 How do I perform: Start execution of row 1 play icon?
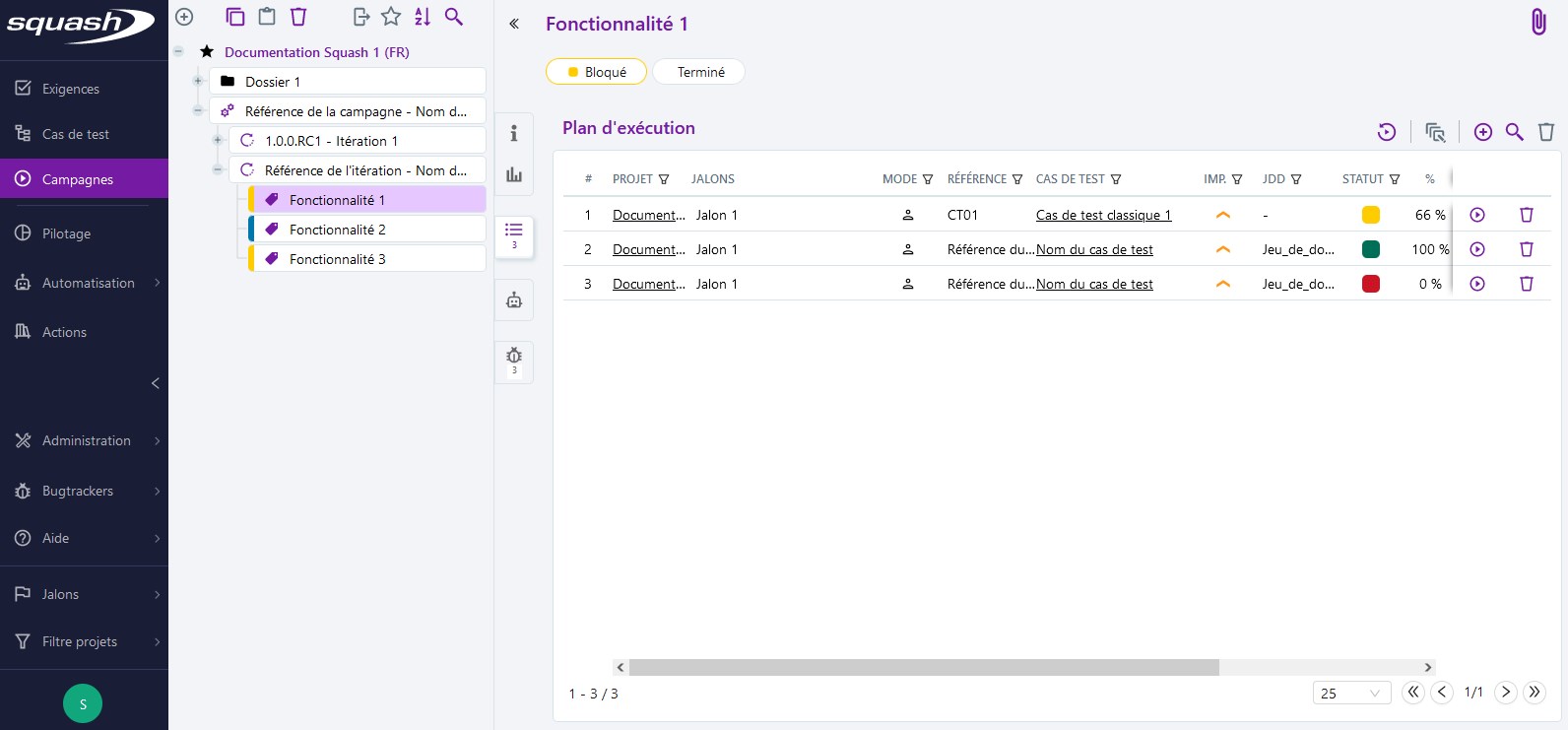tap(1477, 215)
